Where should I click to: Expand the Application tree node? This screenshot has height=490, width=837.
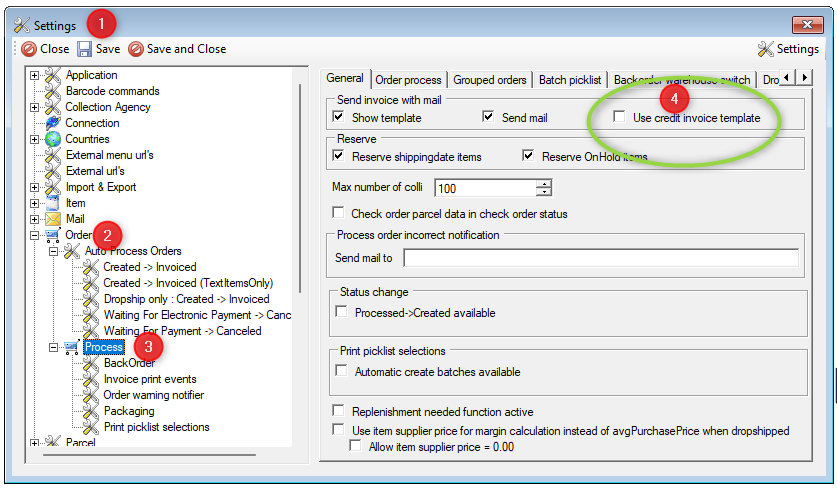[x=35, y=75]
